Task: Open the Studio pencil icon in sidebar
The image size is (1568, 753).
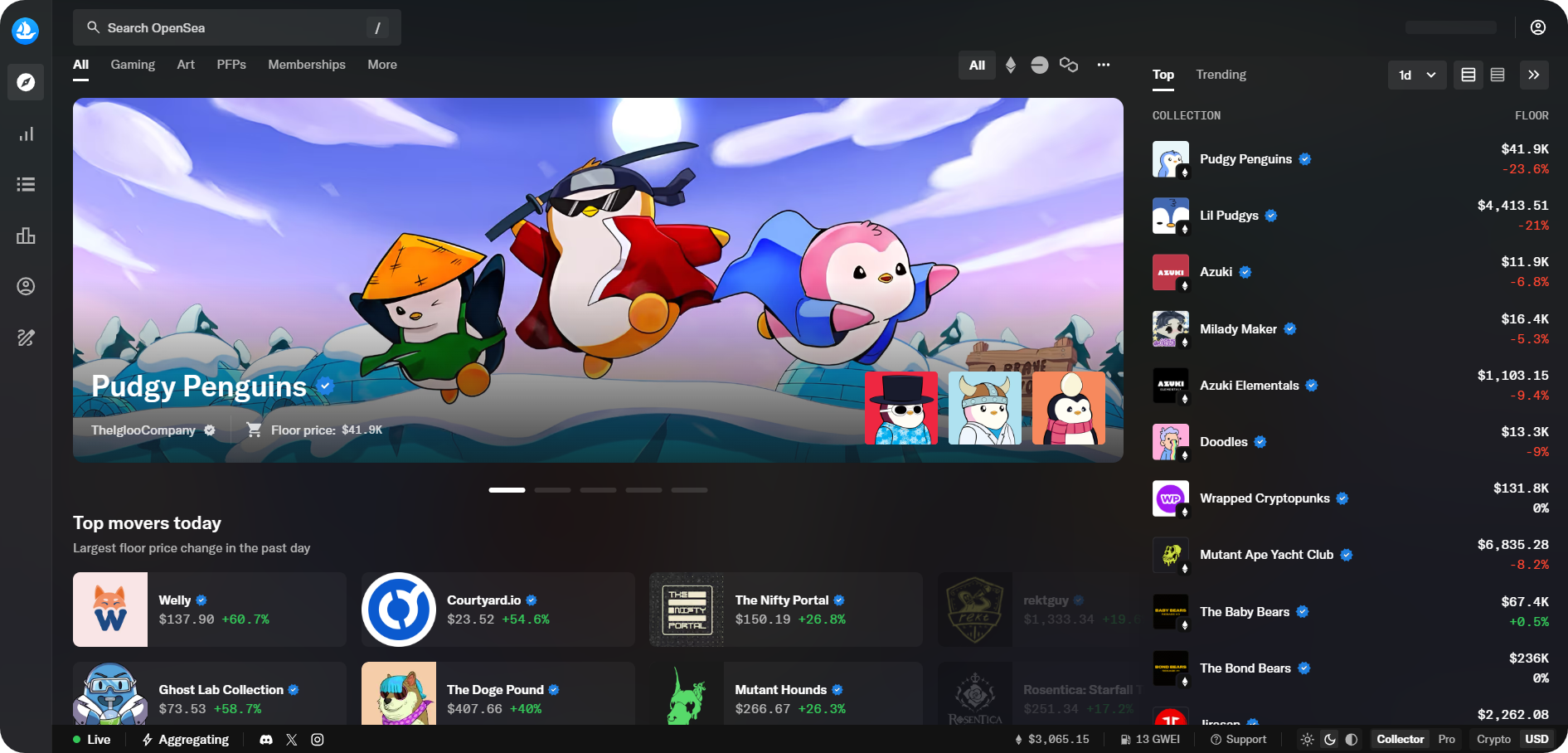Action: coord(26,338)
